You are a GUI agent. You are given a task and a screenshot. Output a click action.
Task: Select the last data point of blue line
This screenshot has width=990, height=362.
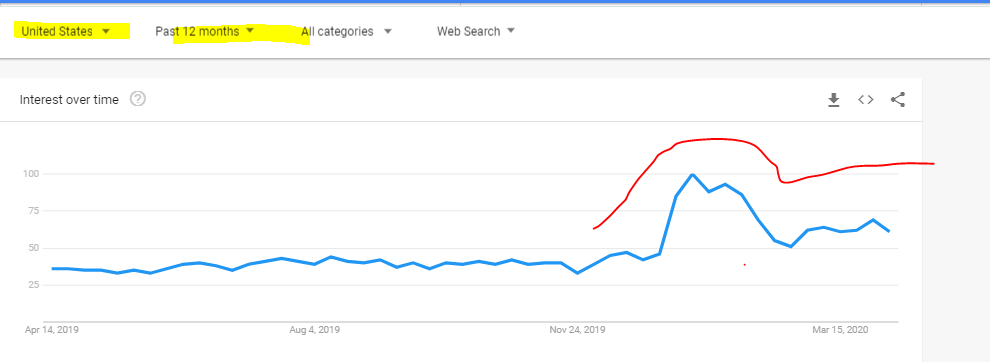[889, 231]
